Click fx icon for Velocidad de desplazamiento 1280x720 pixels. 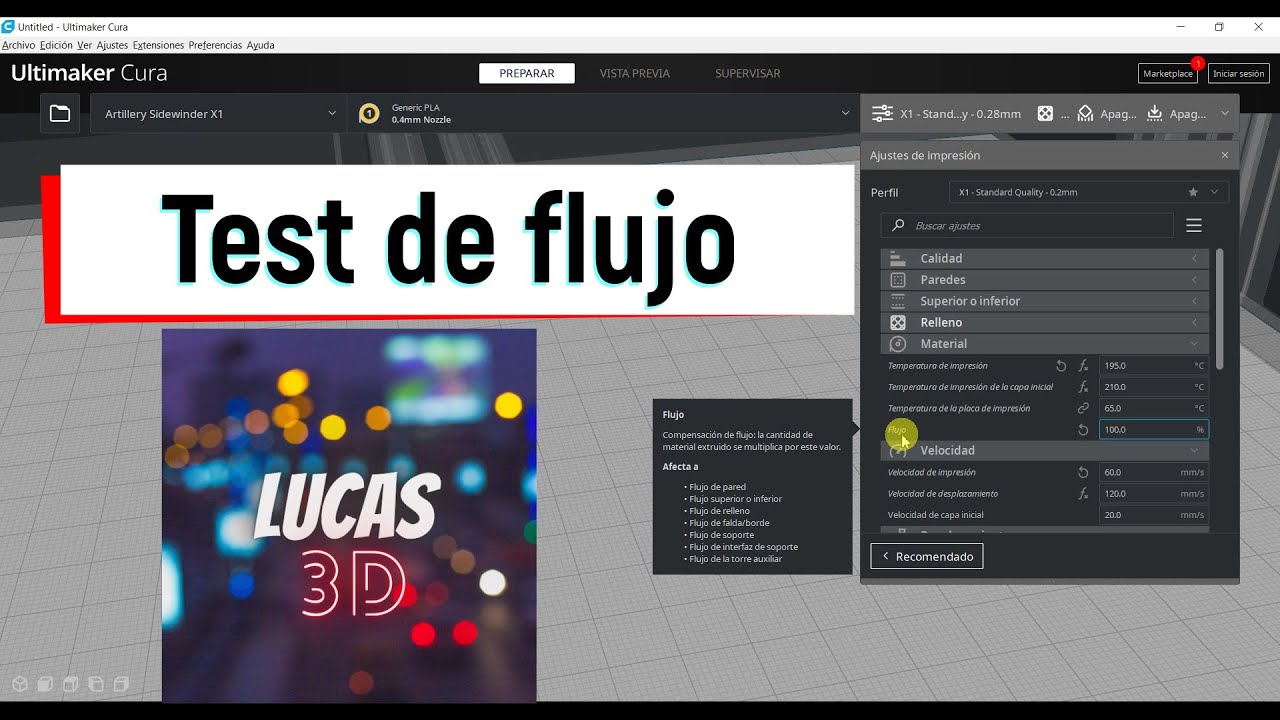pyautogui.click(x=1083, y=494)
